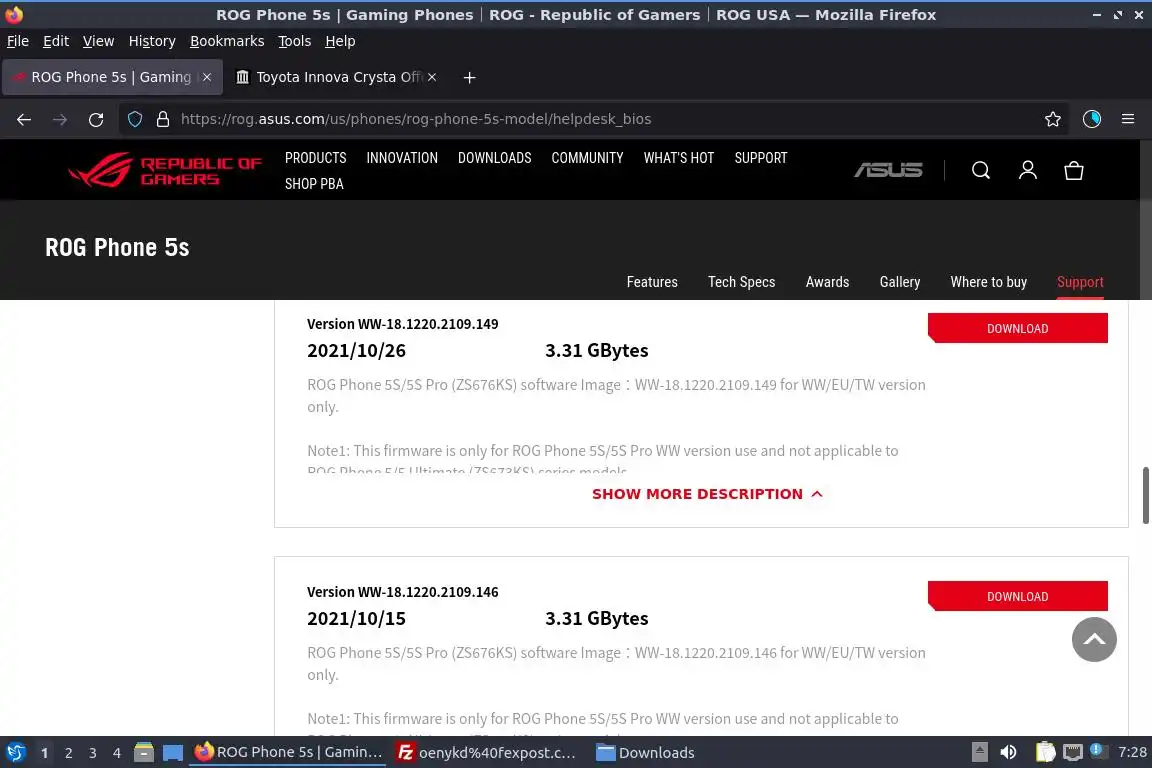Open the SUPPORT navigation menu
1152x768 pixels.
760,158
